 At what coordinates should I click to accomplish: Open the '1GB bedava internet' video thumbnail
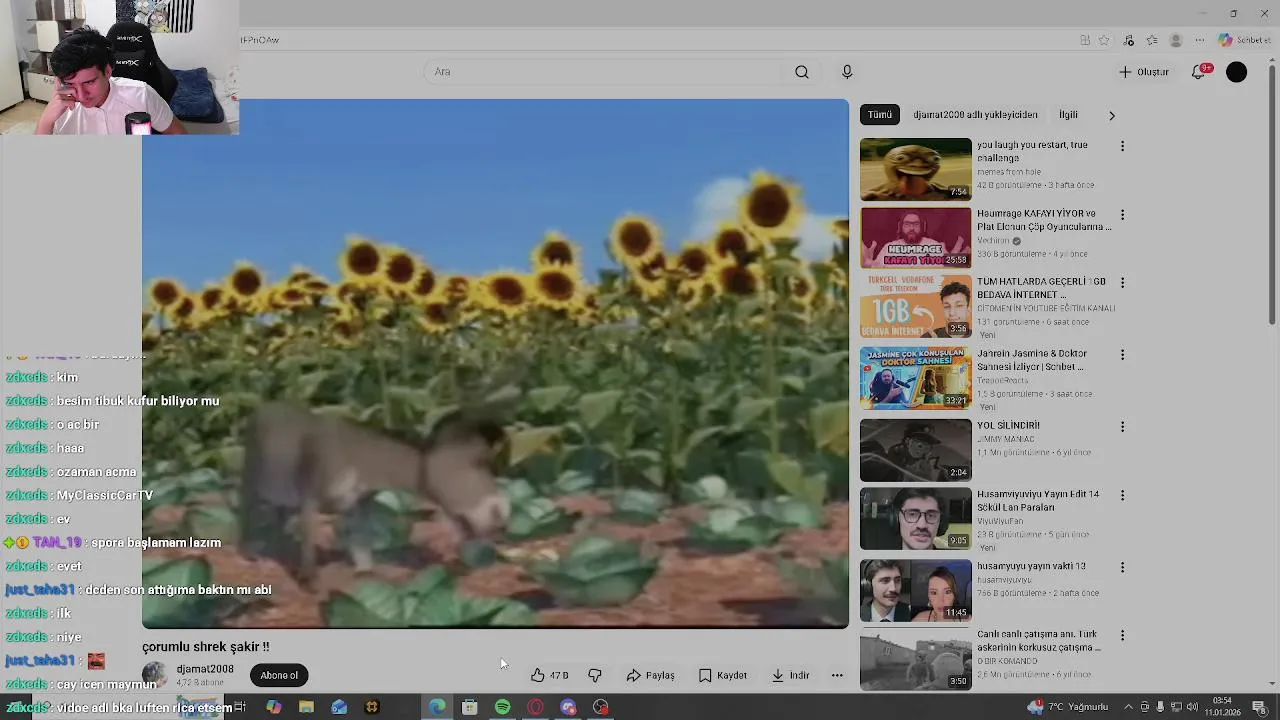[x=916, y=305]
